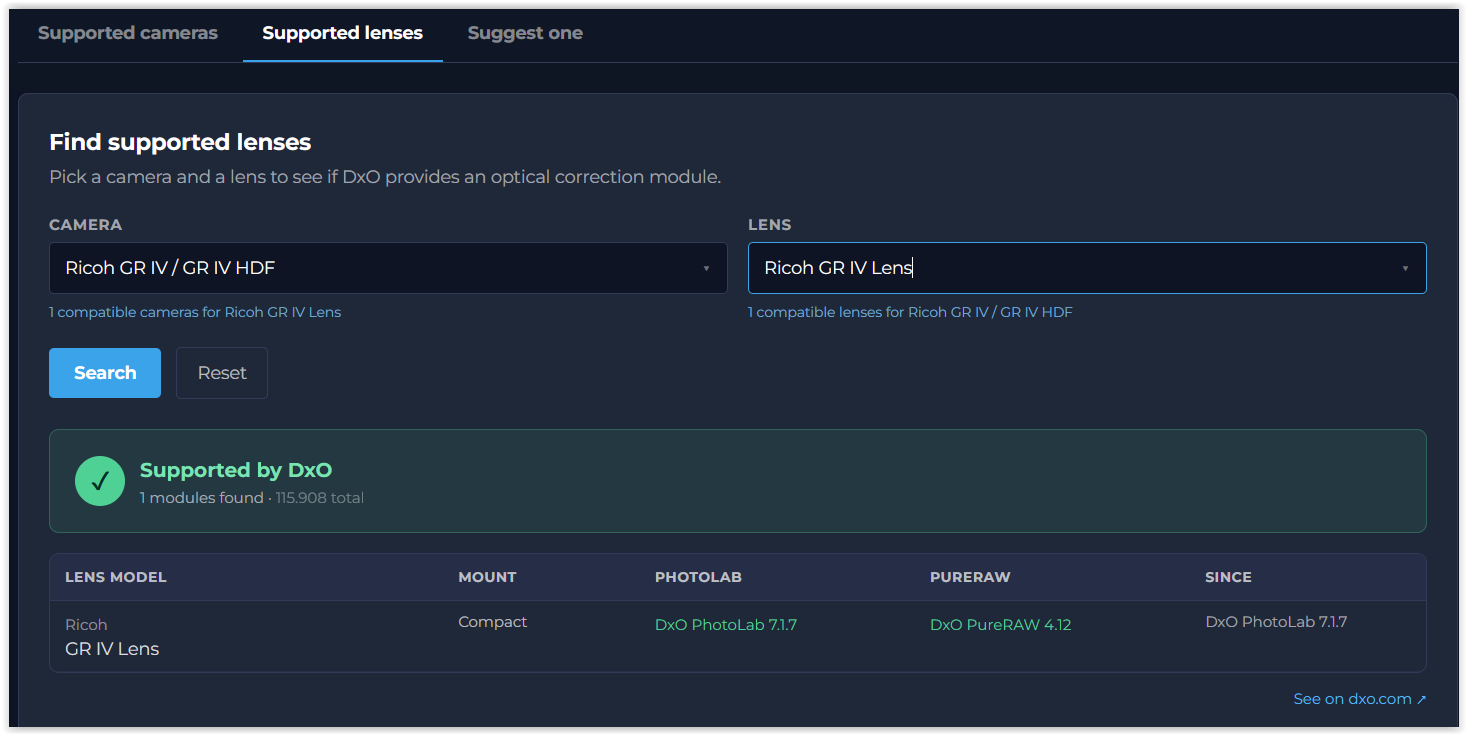Click the Supported by DxO heading
1467x735 pixels.
(236, 470)
